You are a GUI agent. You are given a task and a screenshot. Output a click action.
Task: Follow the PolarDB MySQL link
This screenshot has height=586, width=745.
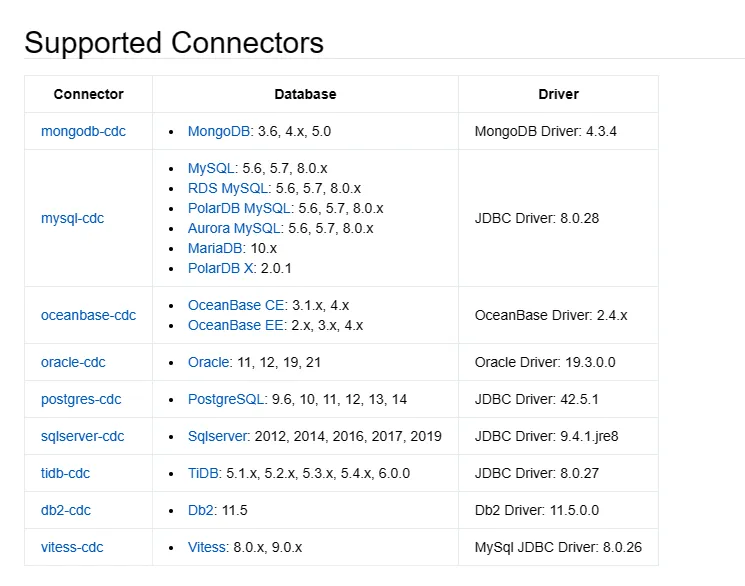(x=240, y=208)
